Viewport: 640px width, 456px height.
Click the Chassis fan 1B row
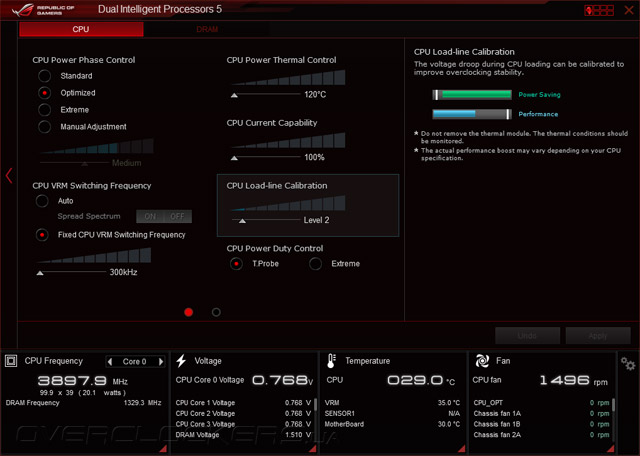[x=541, y=424]
